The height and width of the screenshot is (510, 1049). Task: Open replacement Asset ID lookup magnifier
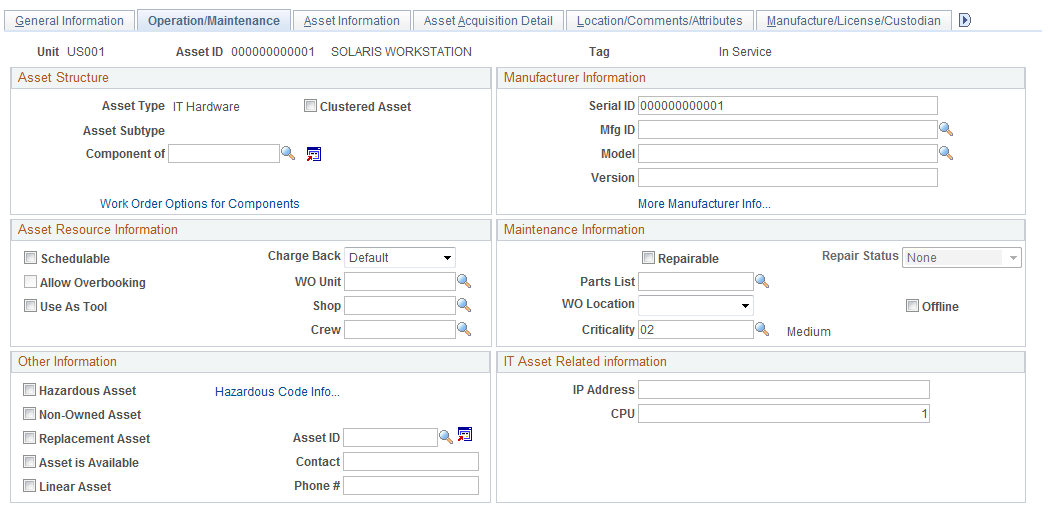coord(446,437)
